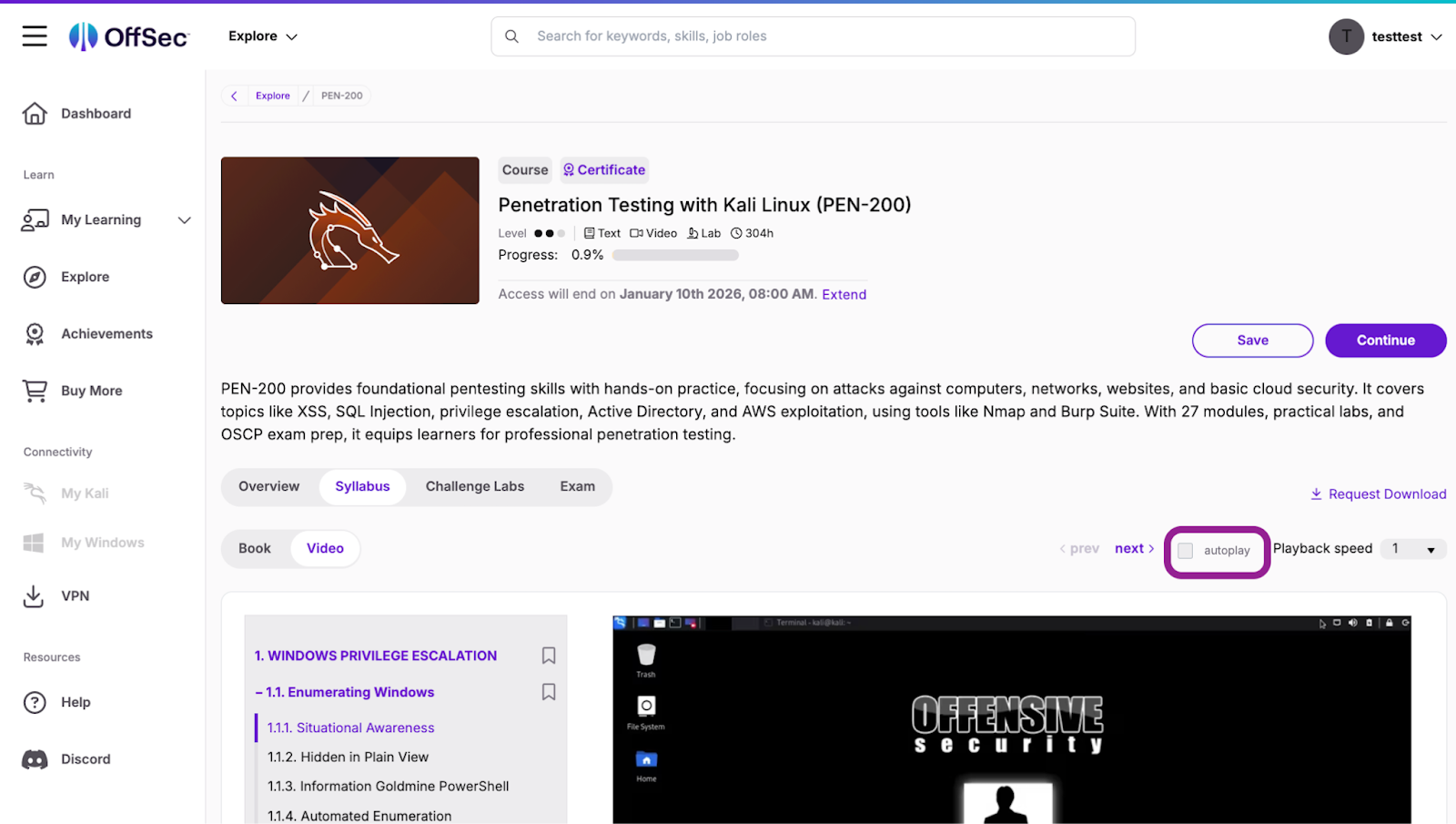Switch to the Book view
Screen dimensions: 1456x824
[255, 548]
